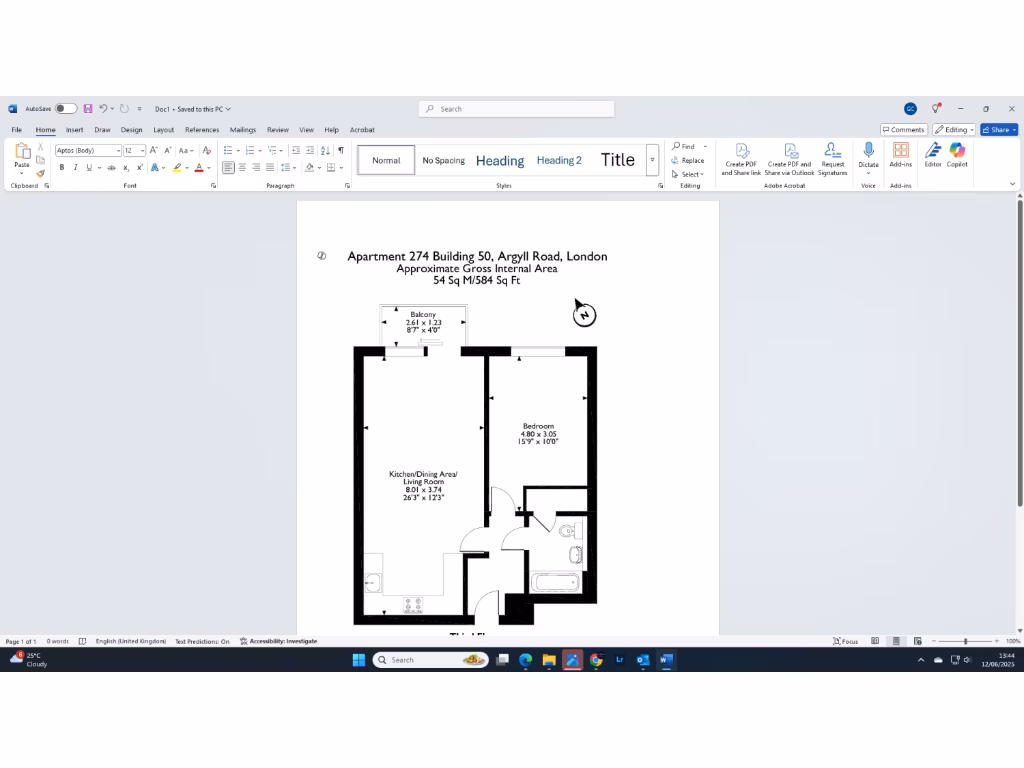Start Dictate voice input
Screen dimensions: 1024x768
pyautogui.click(x=868, y=154)
